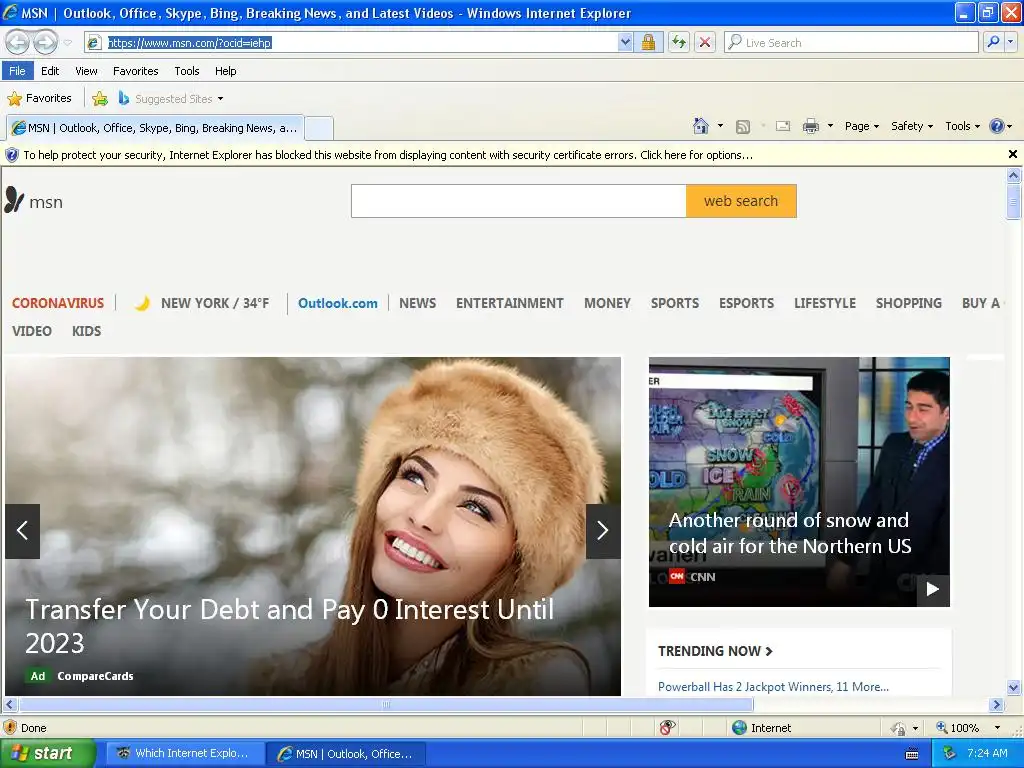Go to the NEWS section
This screenshot has width=1024, height=768.
point(417,303)
